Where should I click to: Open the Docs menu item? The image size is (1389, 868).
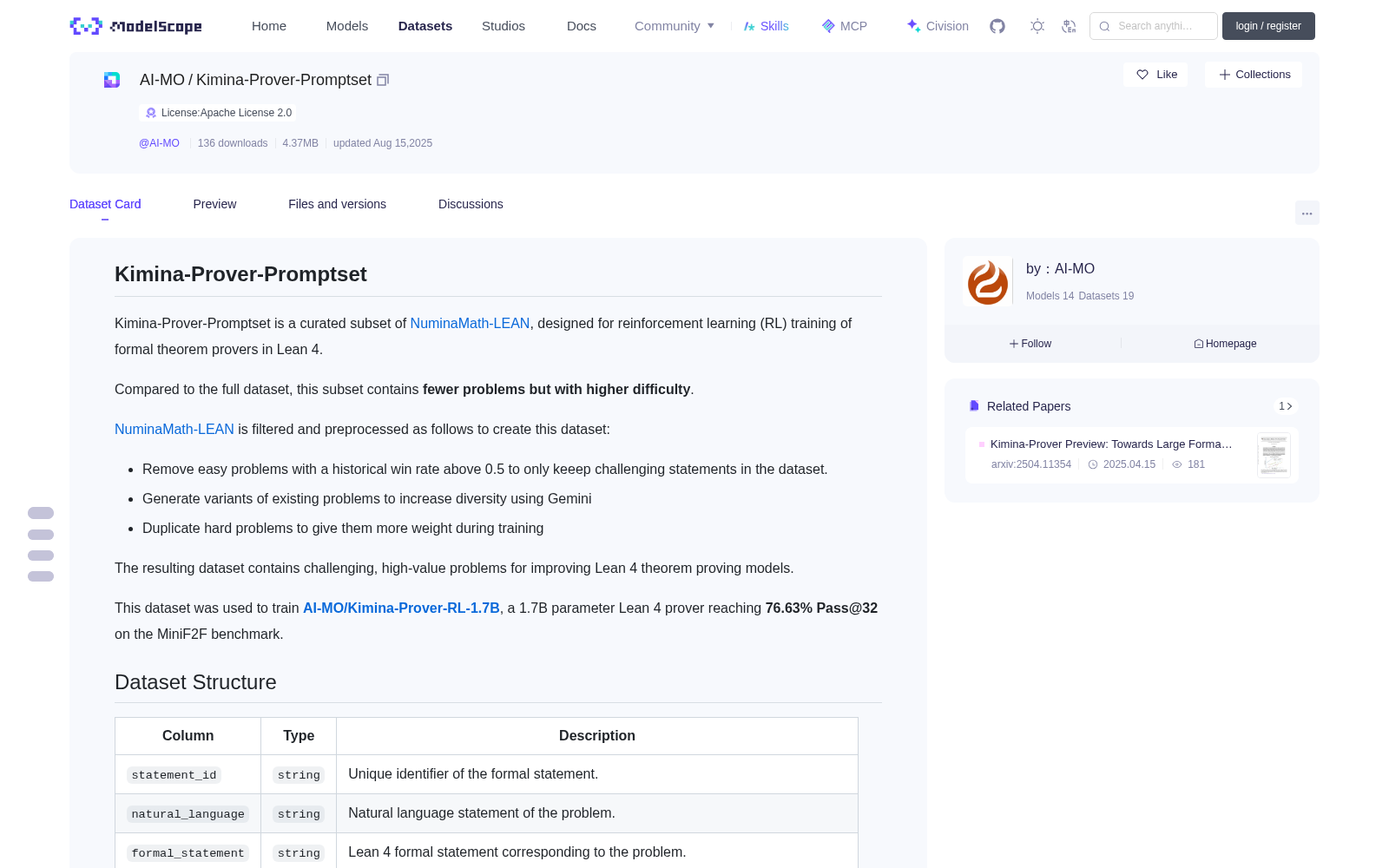pos(582,26)
